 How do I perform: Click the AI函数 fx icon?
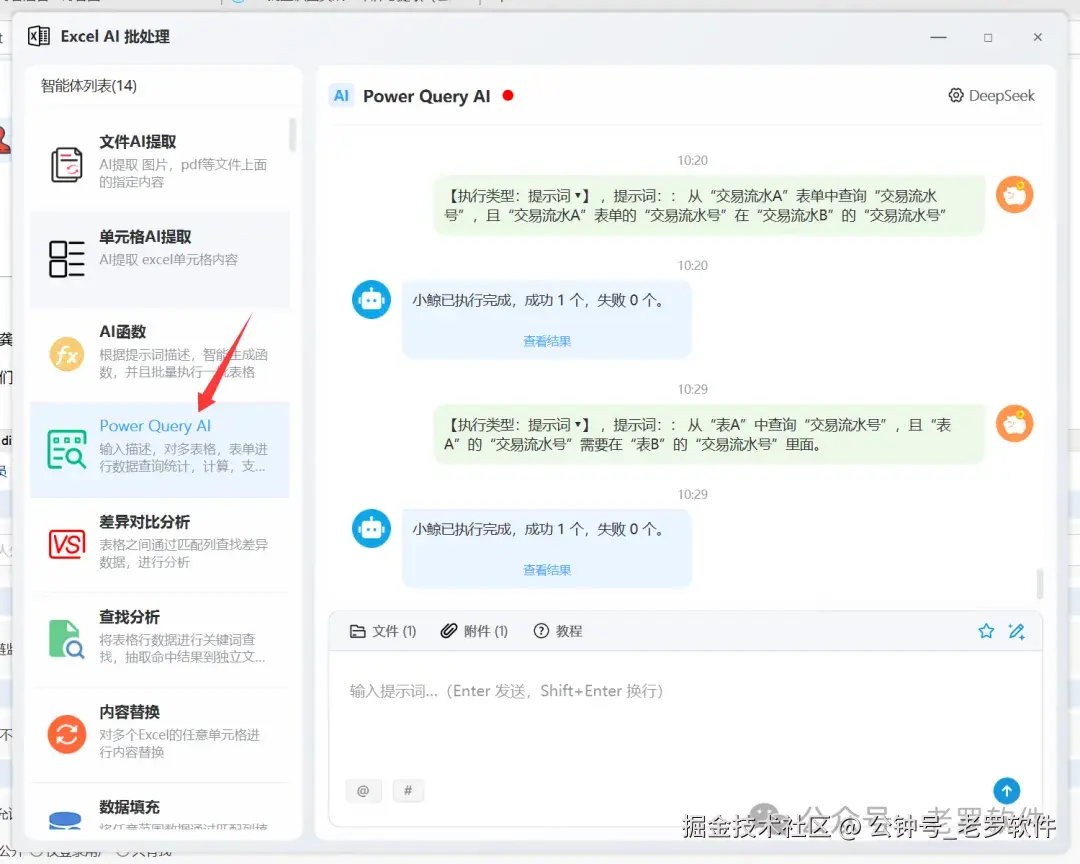[67, 354]
